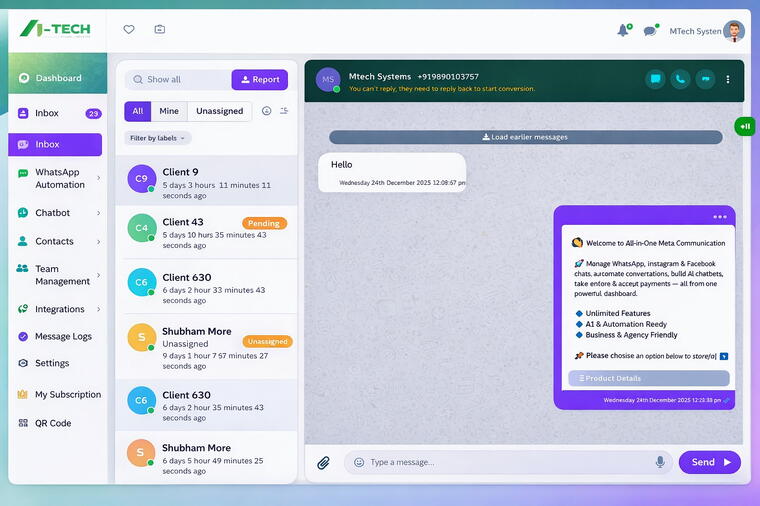This screenshot has width=760, height=506.
Task: Start a phone call with Mtech Systems
Action: coord(681,79)
